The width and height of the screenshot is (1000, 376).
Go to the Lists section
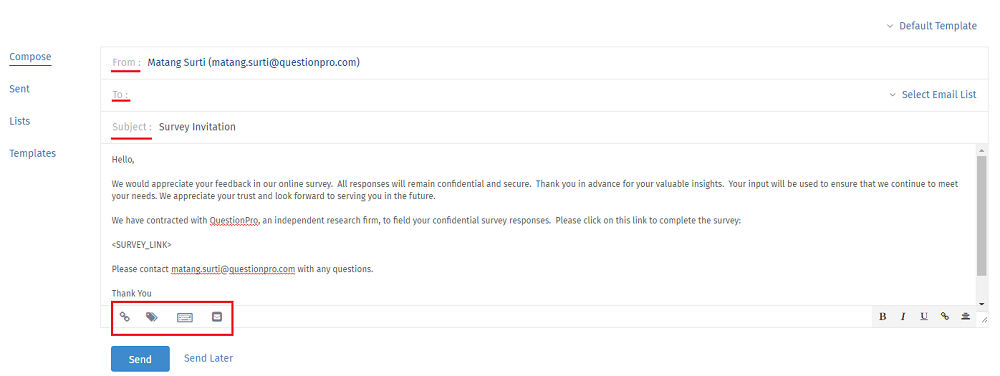pos(20,121)
